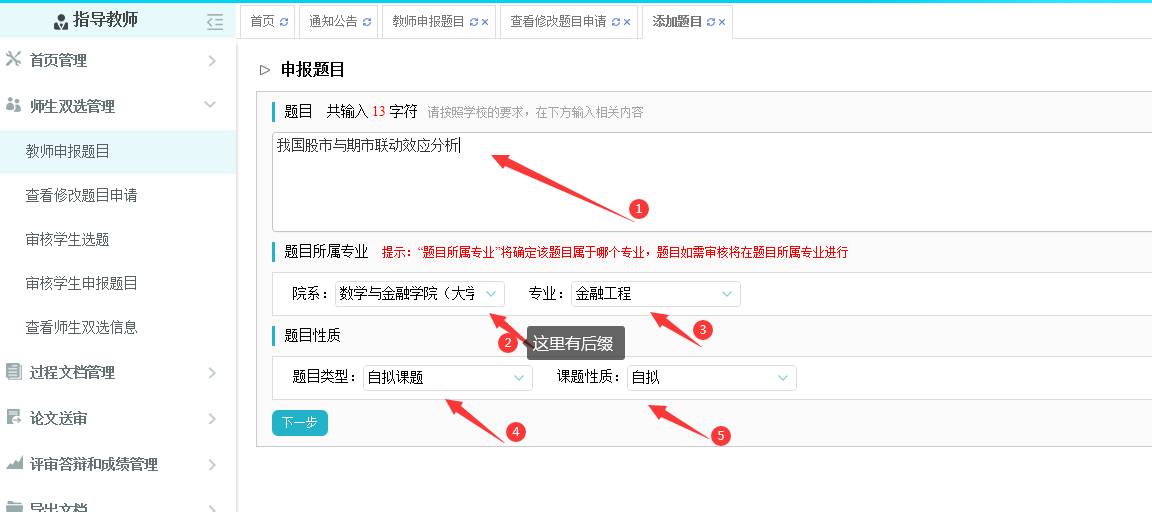The height and width of the screenshot is (512, 1152).
Task: Click inside the 题目 text area
Action: point(700,180)
